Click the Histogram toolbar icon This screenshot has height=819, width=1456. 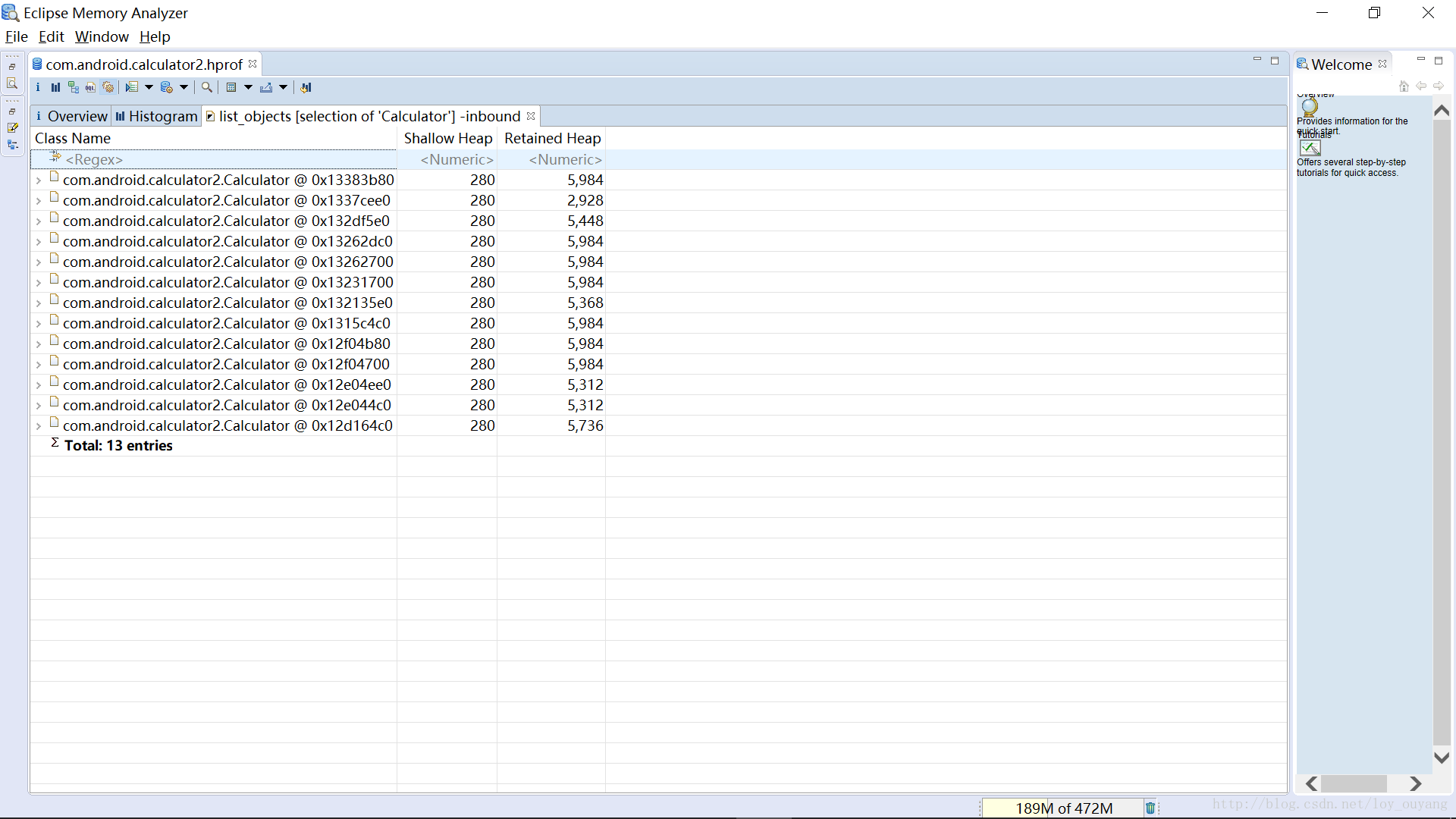click(55, 87)
